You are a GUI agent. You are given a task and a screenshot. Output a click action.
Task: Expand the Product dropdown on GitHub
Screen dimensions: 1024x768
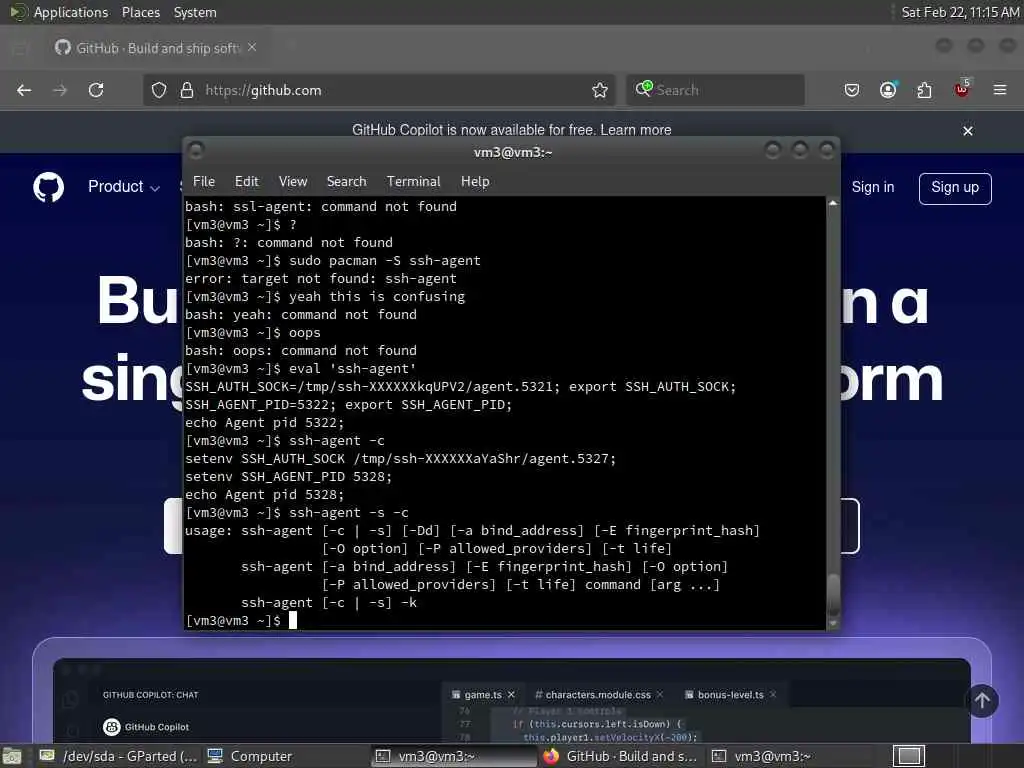pos(124,187)
